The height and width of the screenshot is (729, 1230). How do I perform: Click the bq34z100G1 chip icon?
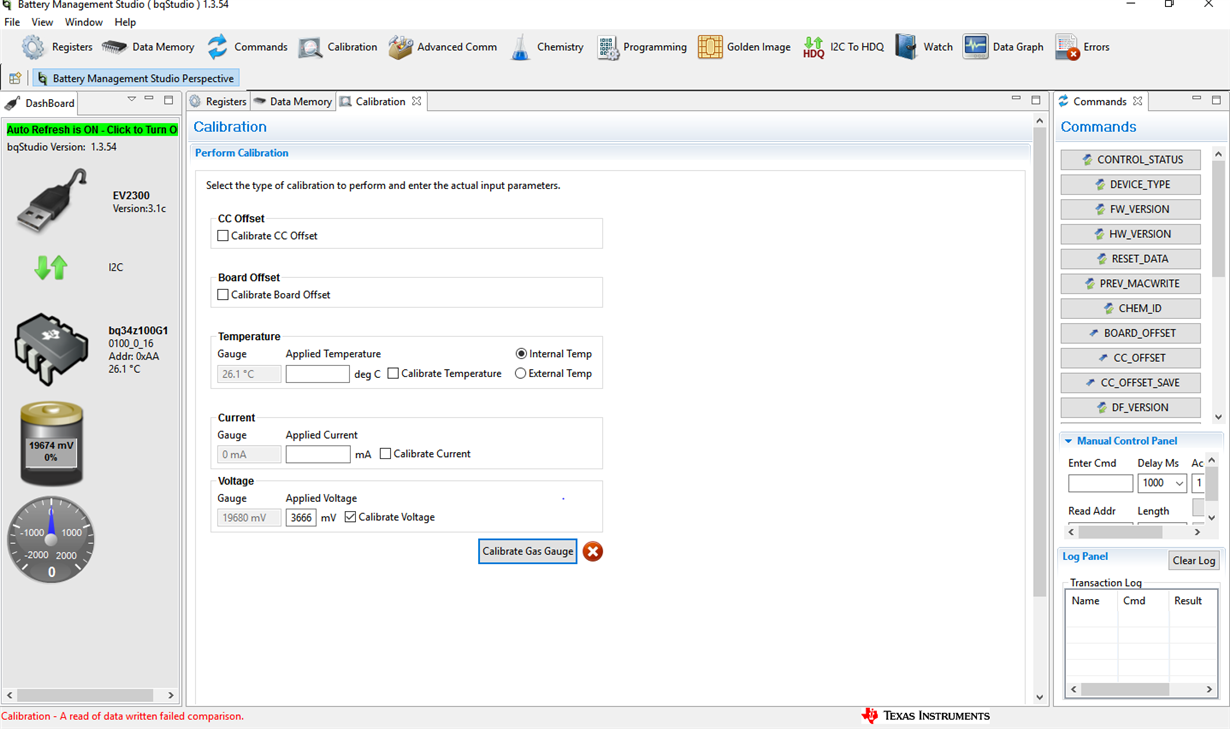click(51, 349)
